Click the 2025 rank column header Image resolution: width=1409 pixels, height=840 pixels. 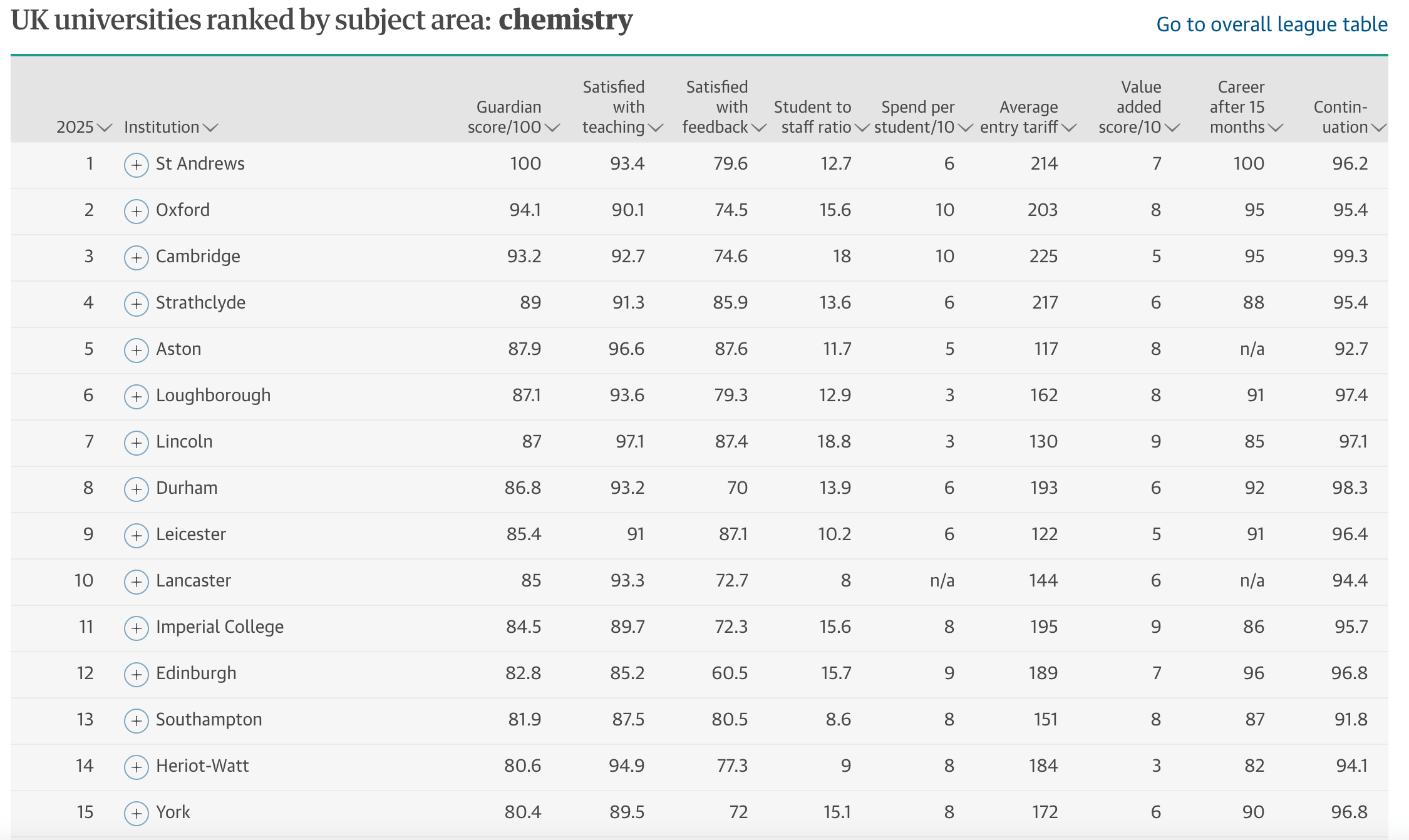[x=84, y=127]
